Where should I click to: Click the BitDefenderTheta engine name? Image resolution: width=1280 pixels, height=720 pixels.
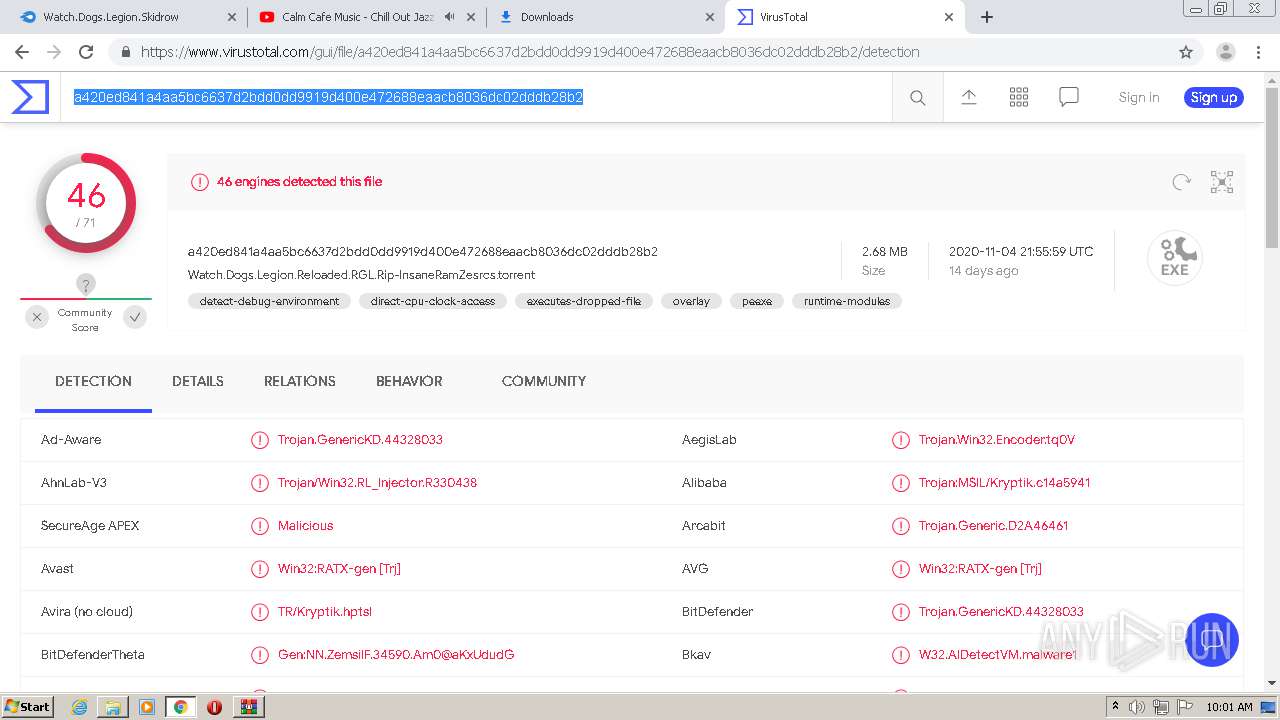[x=93, y=655]
